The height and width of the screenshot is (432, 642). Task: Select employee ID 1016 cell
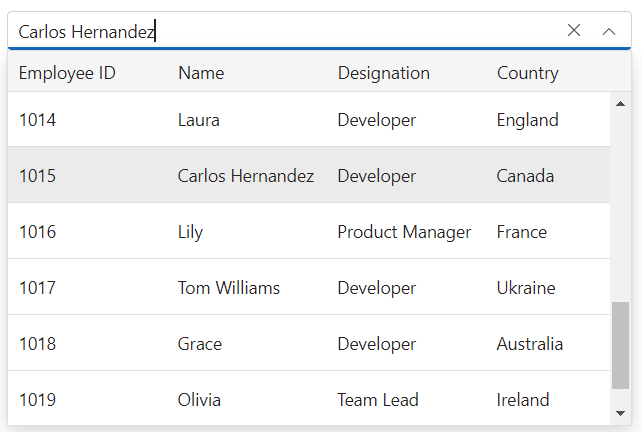[x=37, y=232]
